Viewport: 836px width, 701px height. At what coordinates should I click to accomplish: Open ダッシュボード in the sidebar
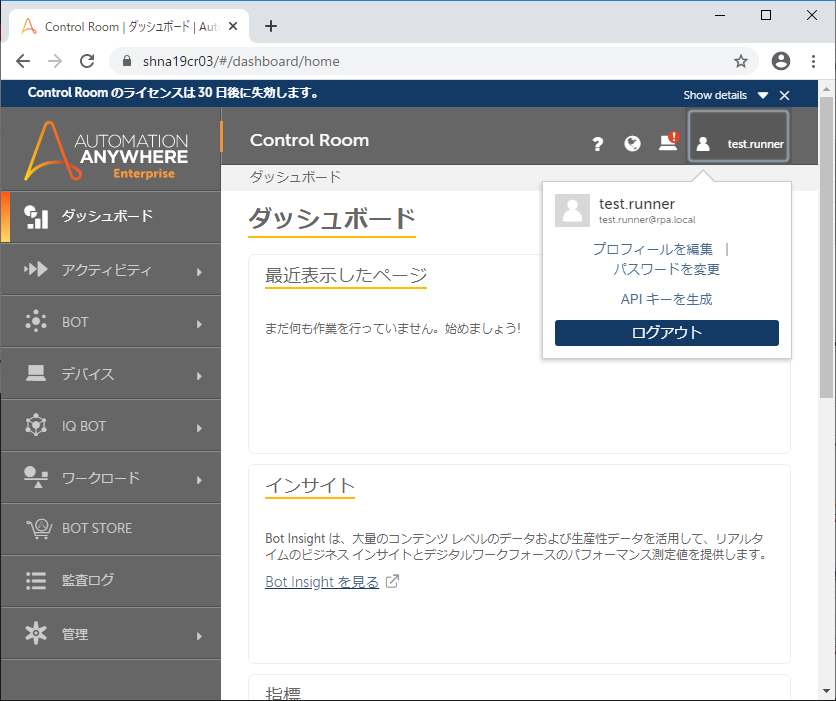111,216
